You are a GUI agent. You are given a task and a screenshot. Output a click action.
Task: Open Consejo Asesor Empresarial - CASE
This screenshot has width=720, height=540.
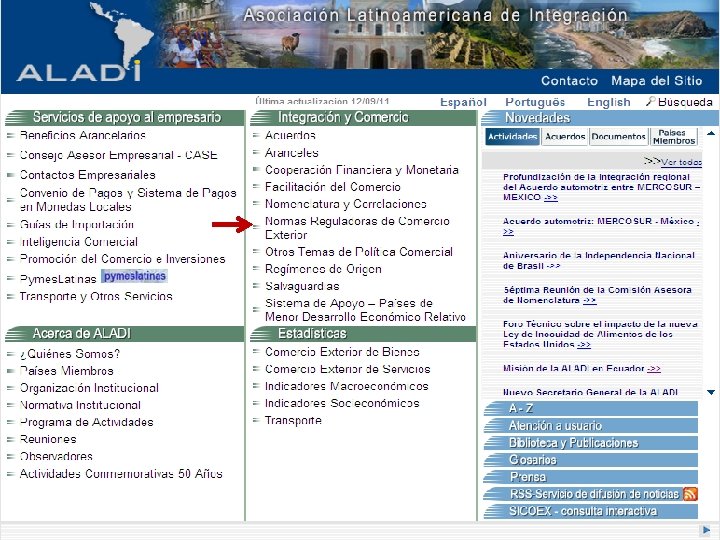pyautogui.click(x=118, y=155)
